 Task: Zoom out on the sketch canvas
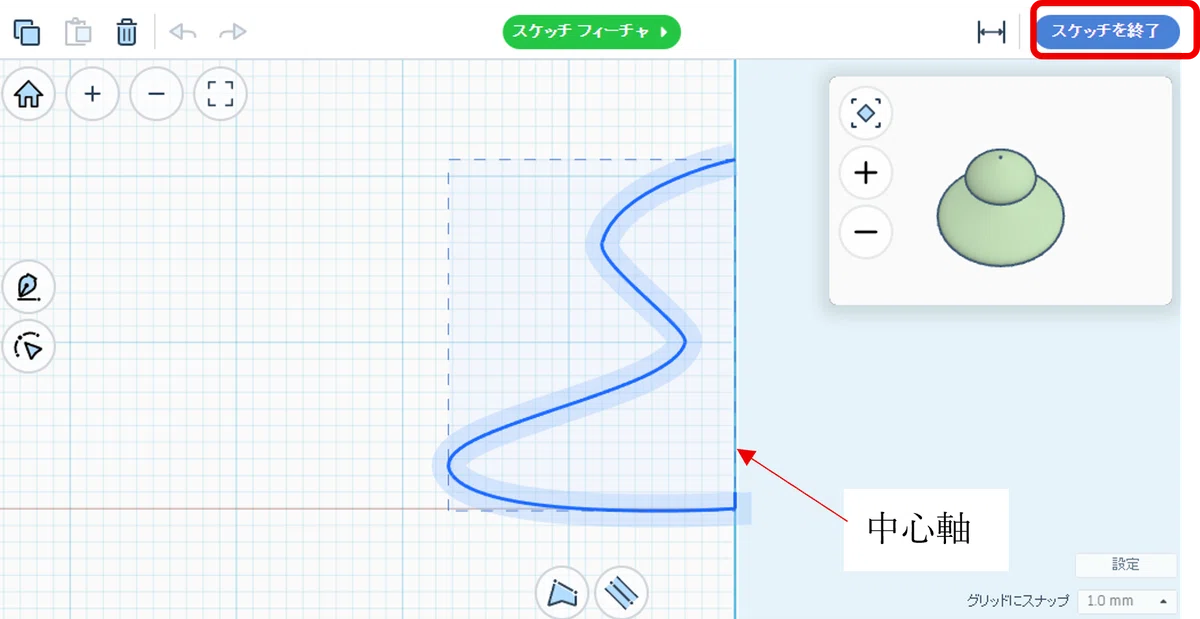pos(156,94)
